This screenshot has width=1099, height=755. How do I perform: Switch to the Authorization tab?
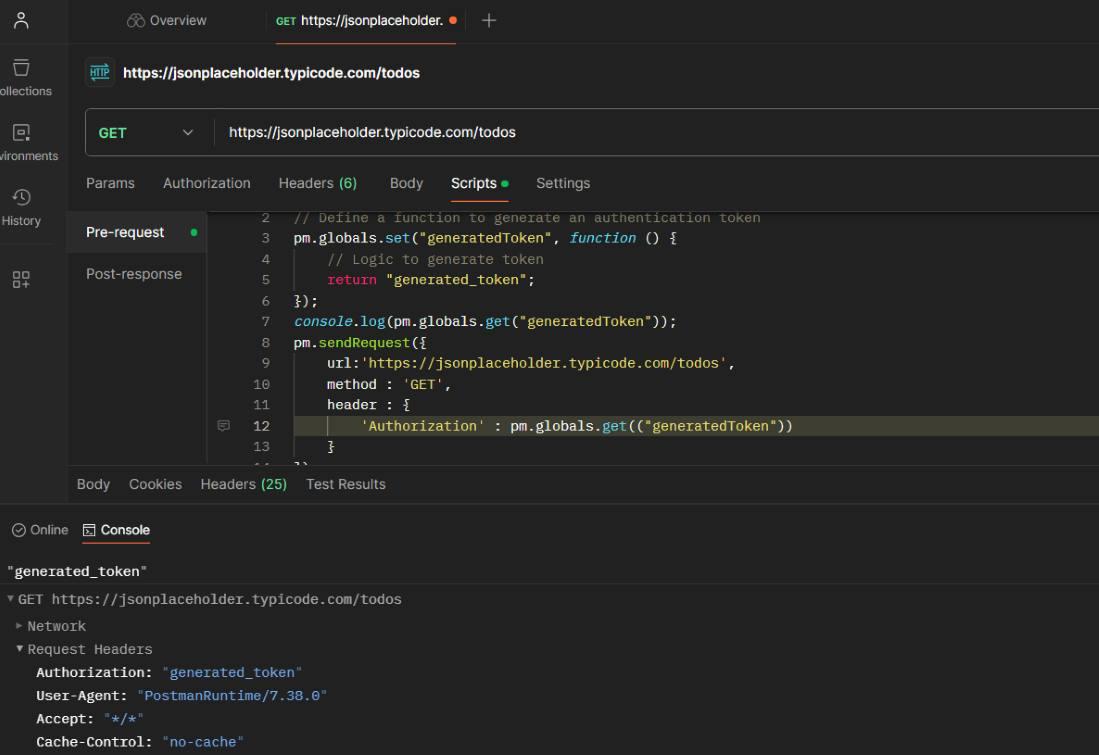click(206, 183)
